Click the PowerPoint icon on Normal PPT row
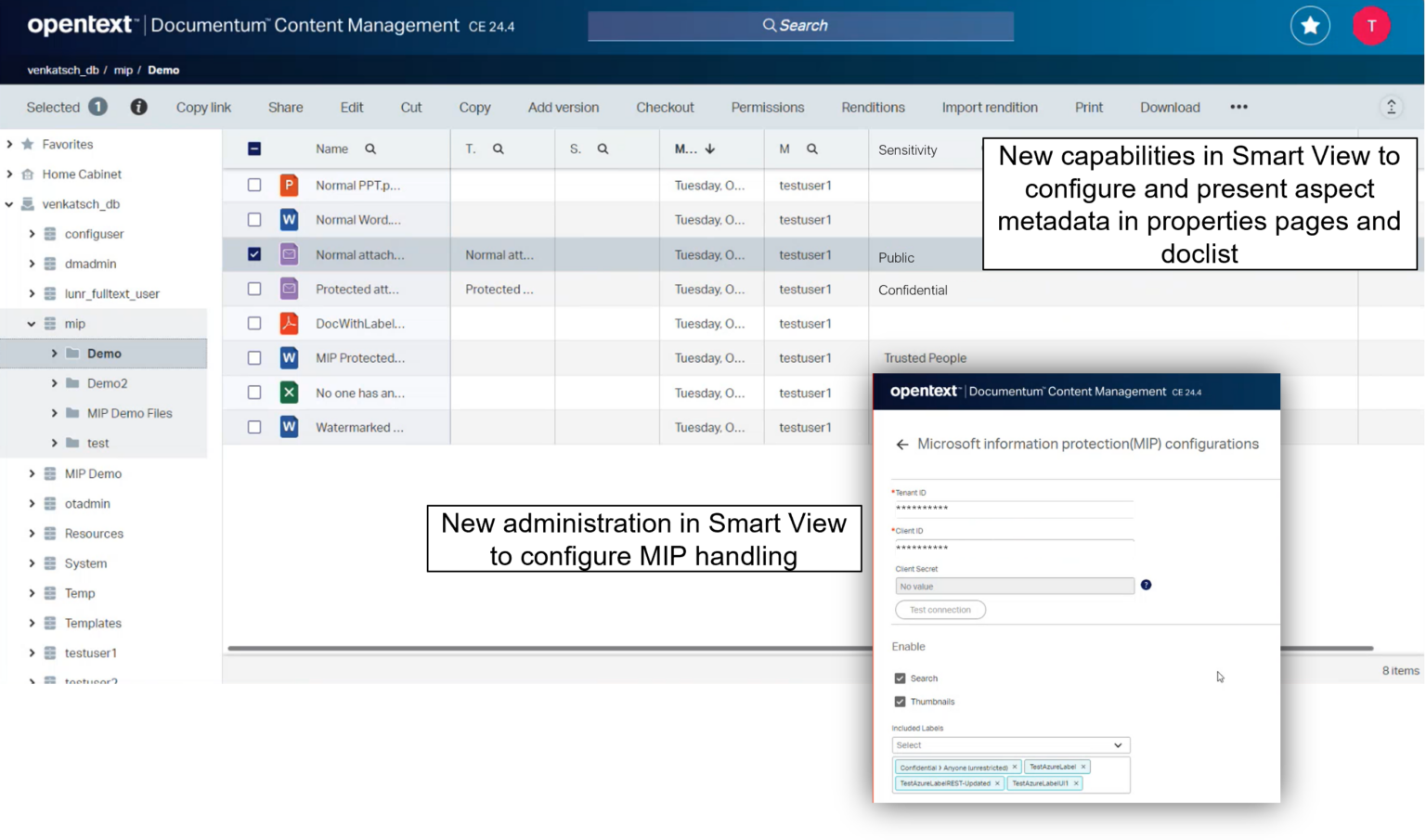 coord(289,185)
